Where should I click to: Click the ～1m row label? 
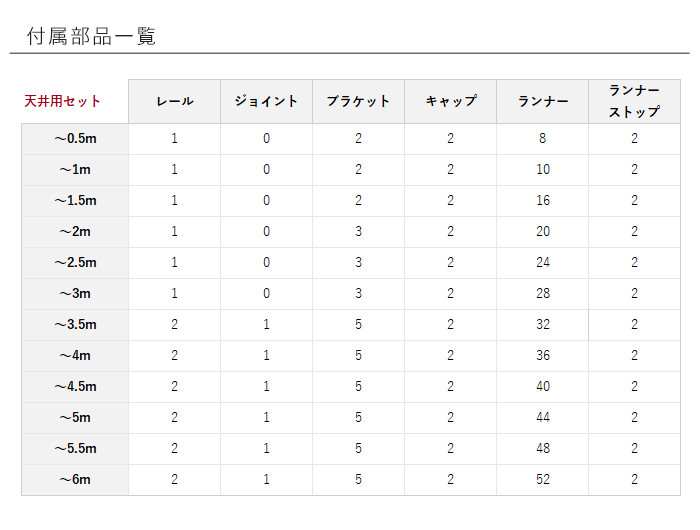point(75,170)
